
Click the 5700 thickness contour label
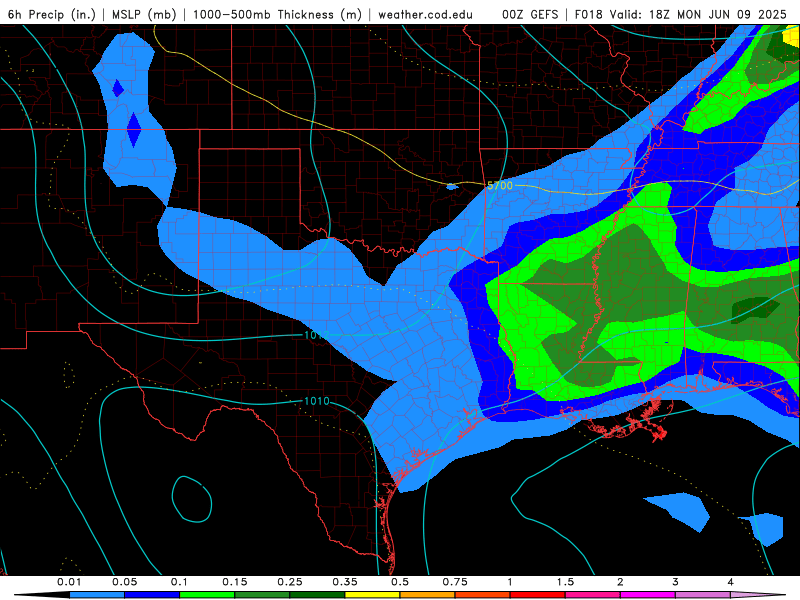(x=500, y=186)
